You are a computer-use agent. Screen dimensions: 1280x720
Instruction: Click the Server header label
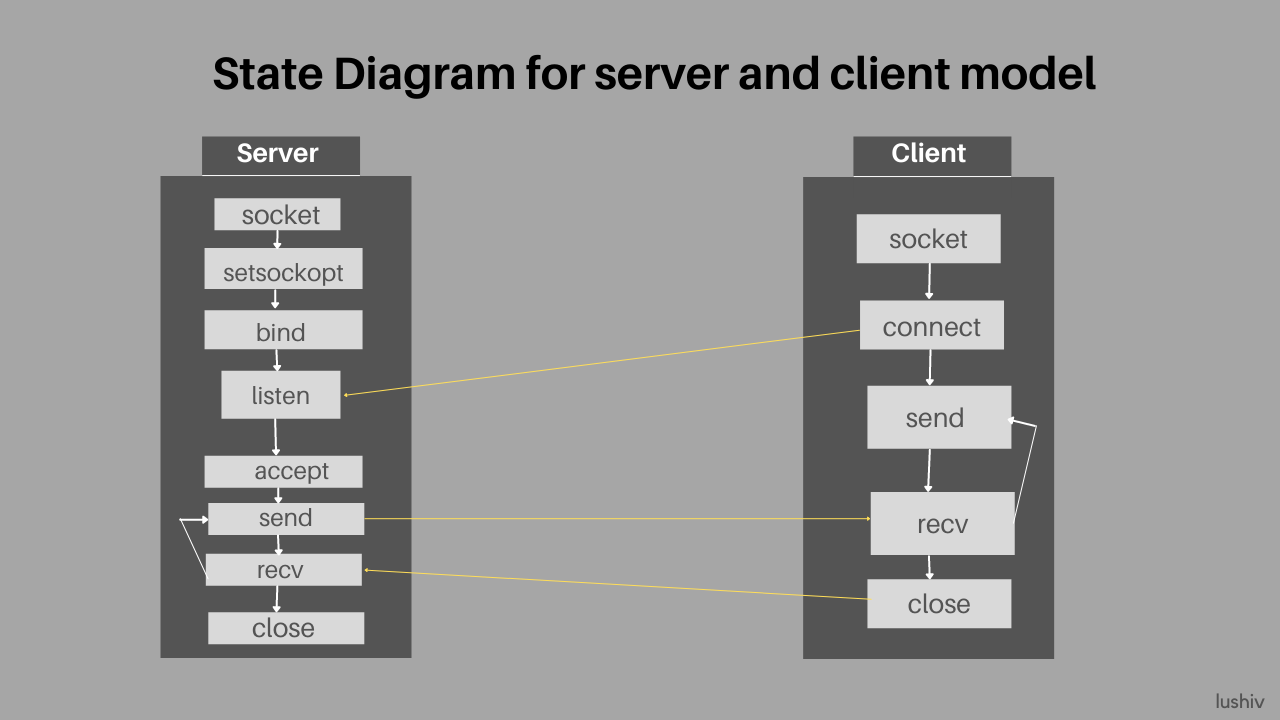tap(278, 154)
